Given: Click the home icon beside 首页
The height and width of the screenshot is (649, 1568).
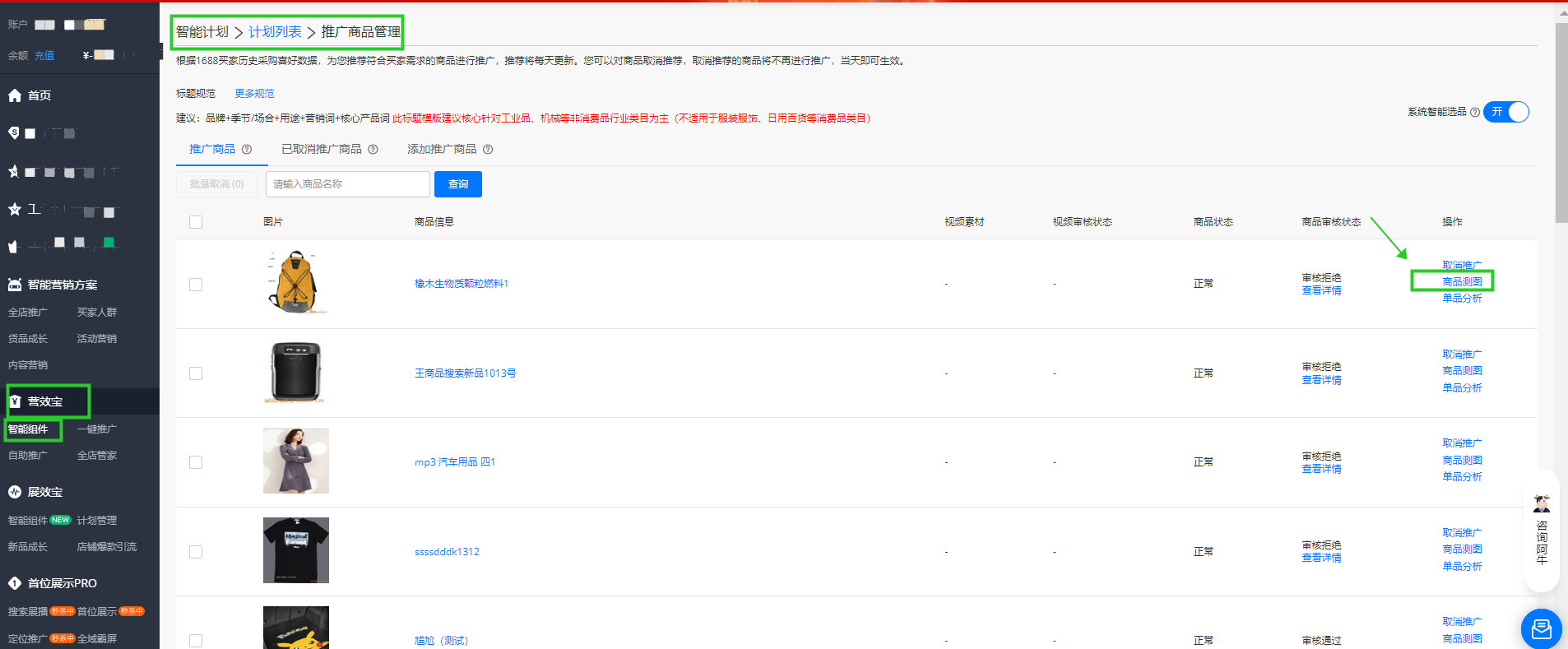Looking at the screenshot, I should (x=15, y=95).
